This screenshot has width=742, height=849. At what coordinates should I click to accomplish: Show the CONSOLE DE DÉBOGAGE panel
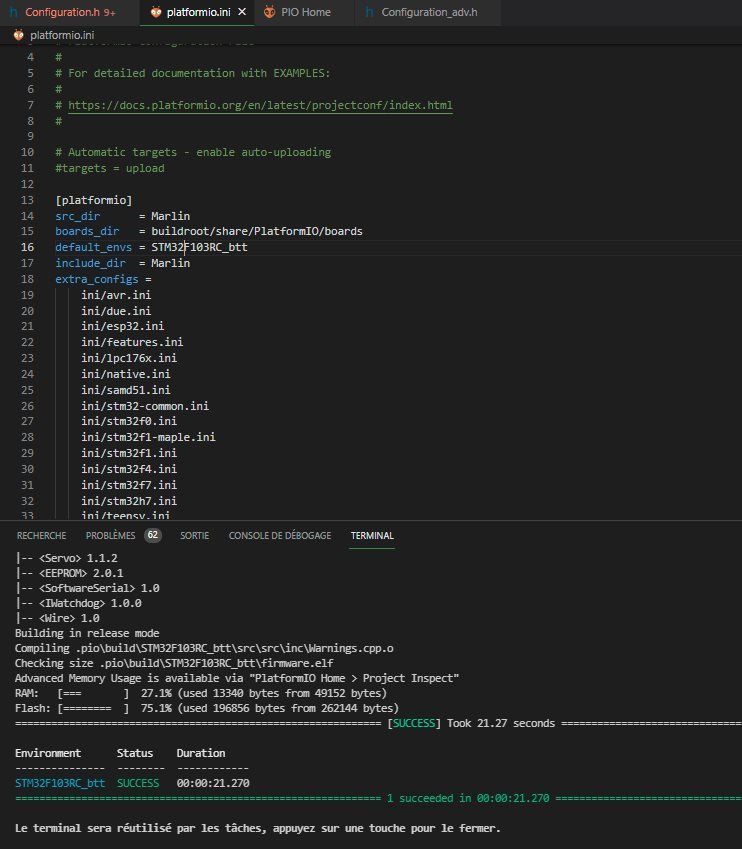[x=280, y=535]
